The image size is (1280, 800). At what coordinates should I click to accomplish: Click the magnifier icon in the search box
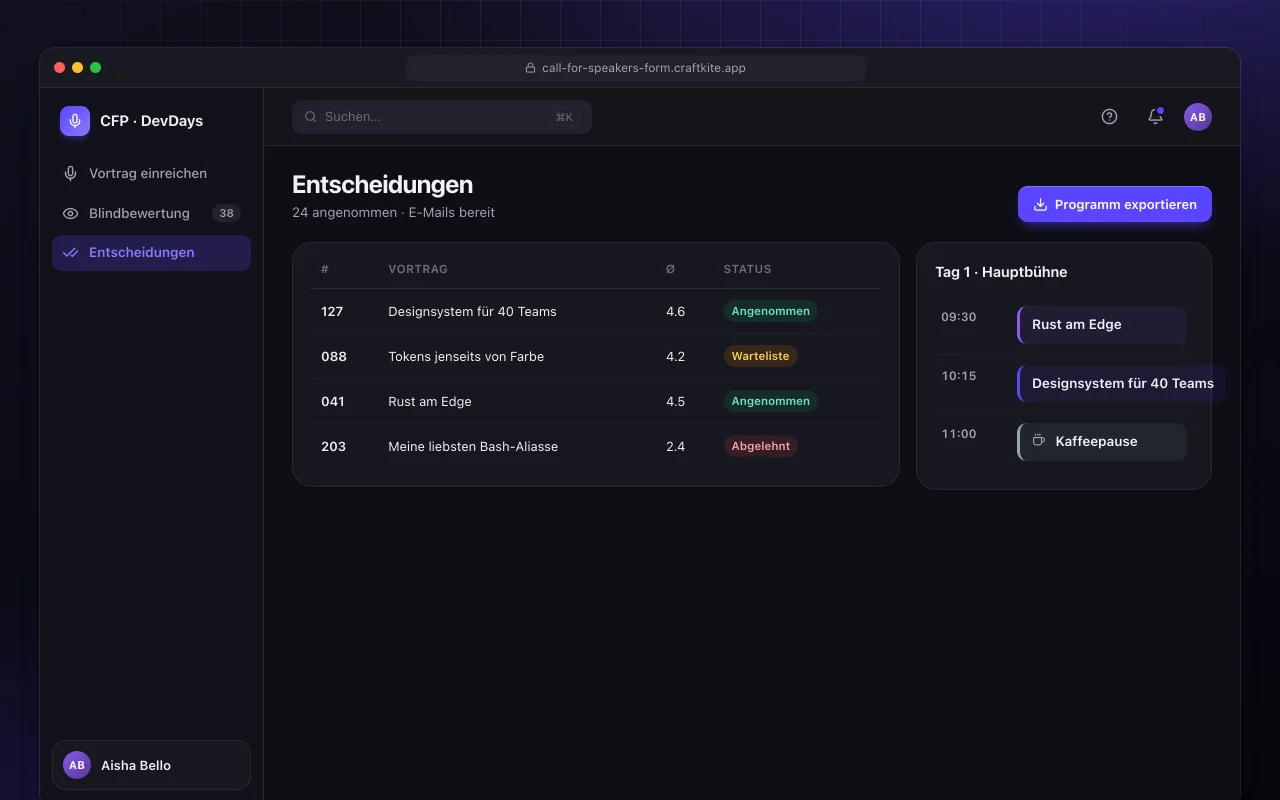(x=311, y=117)
